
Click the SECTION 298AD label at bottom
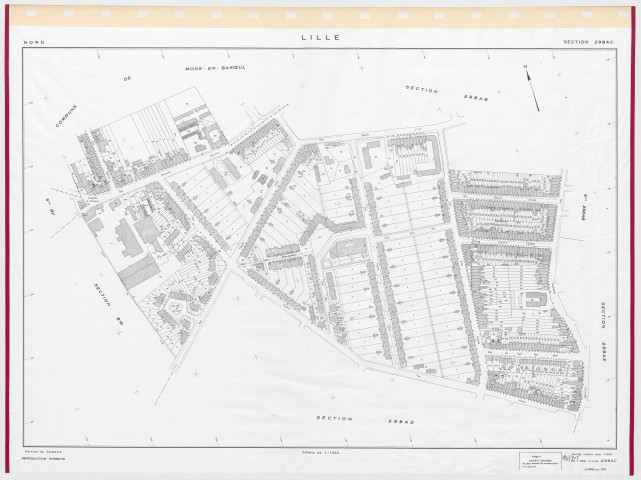pos(348,420)
